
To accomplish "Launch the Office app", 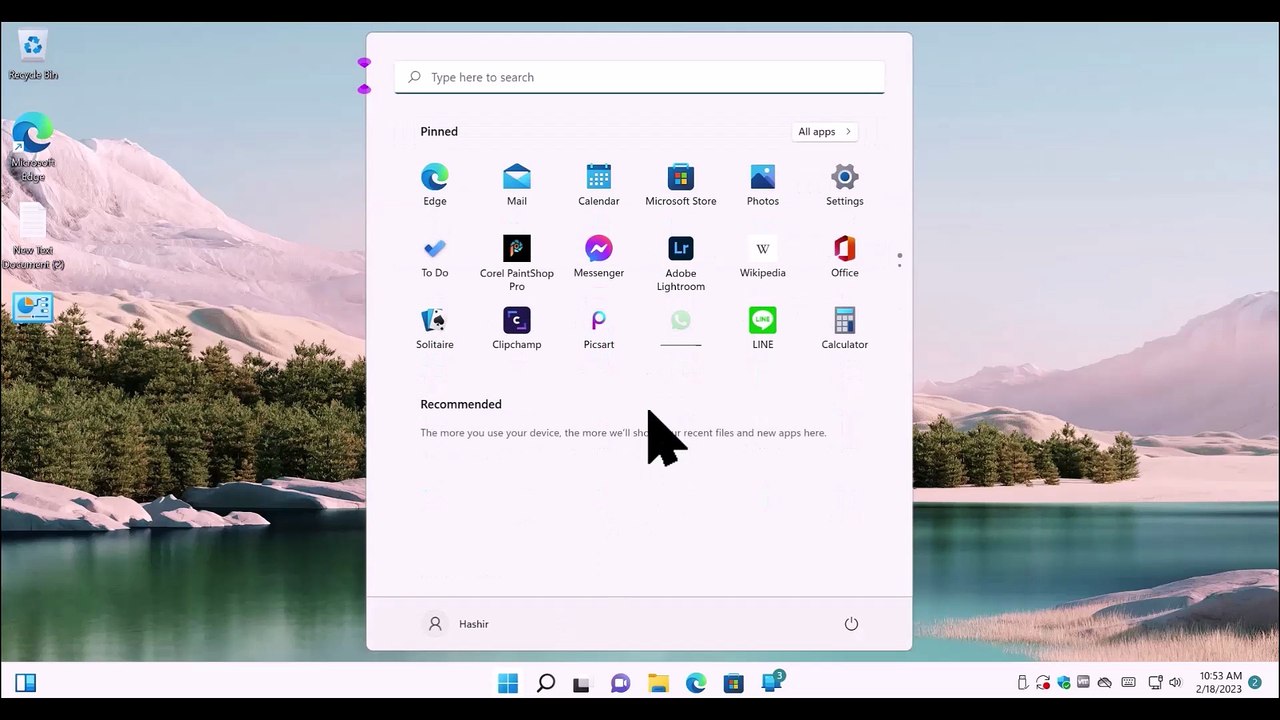I will click(x=844, y=257).
